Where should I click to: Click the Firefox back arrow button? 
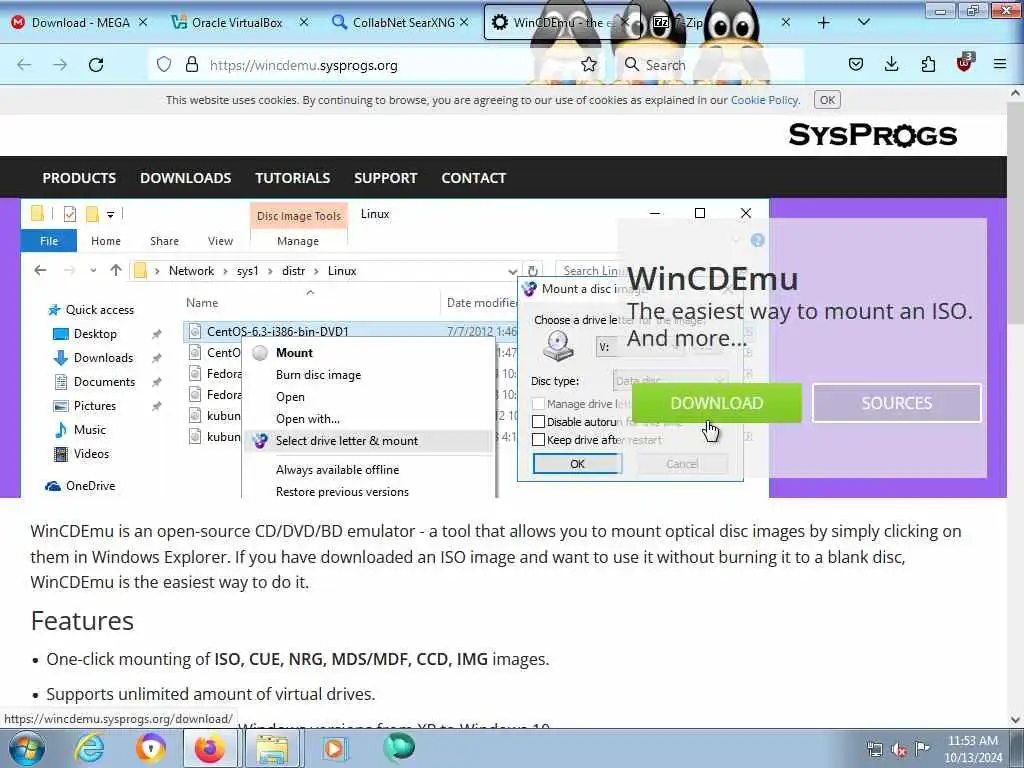[x=24, y=65]
